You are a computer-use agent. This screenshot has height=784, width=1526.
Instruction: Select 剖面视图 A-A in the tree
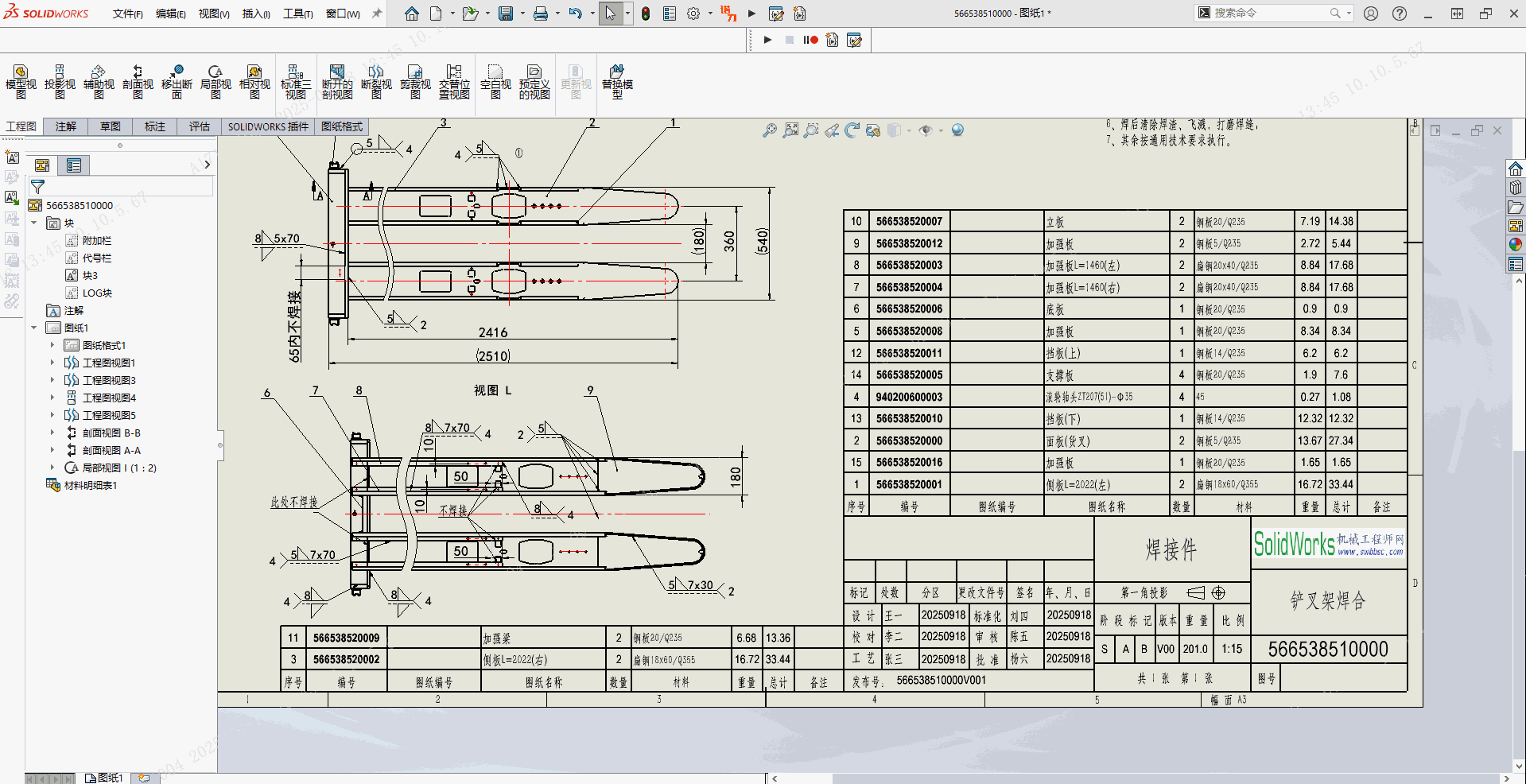coord(111,450)
